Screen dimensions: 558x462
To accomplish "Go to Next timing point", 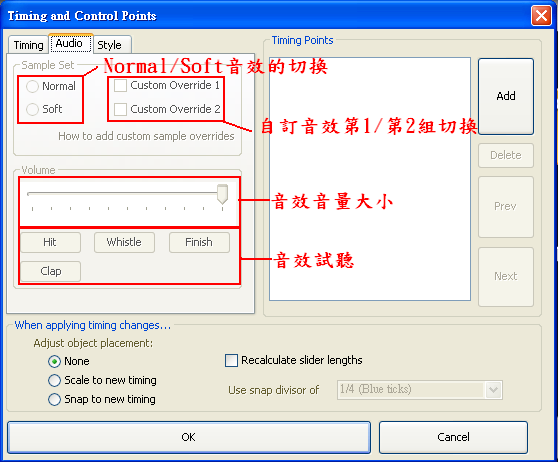I will 506,277.
